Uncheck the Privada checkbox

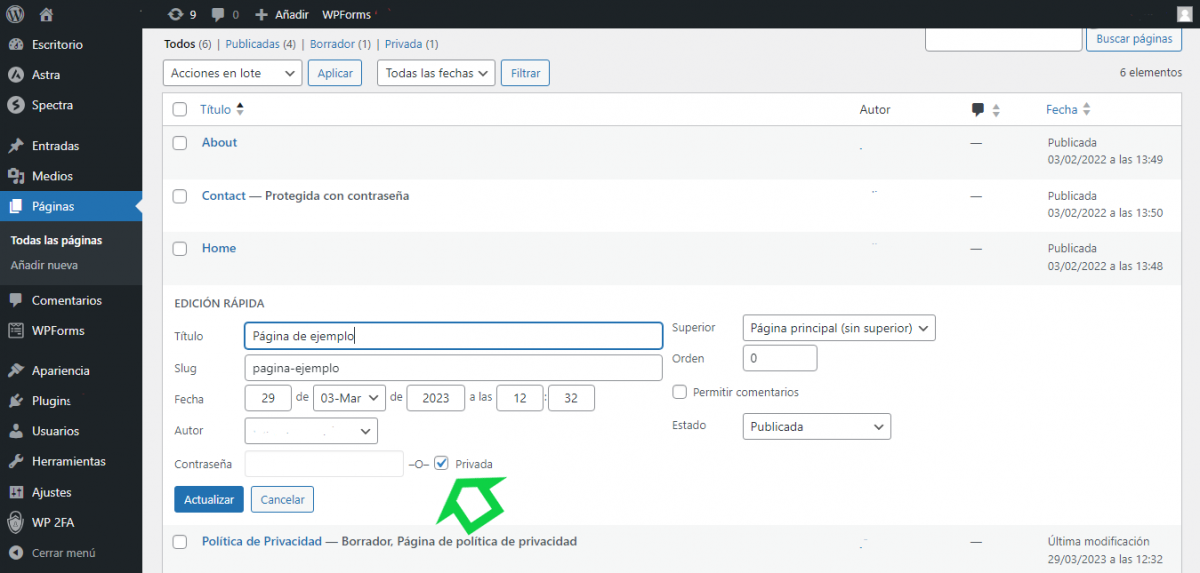coord(441,464)
